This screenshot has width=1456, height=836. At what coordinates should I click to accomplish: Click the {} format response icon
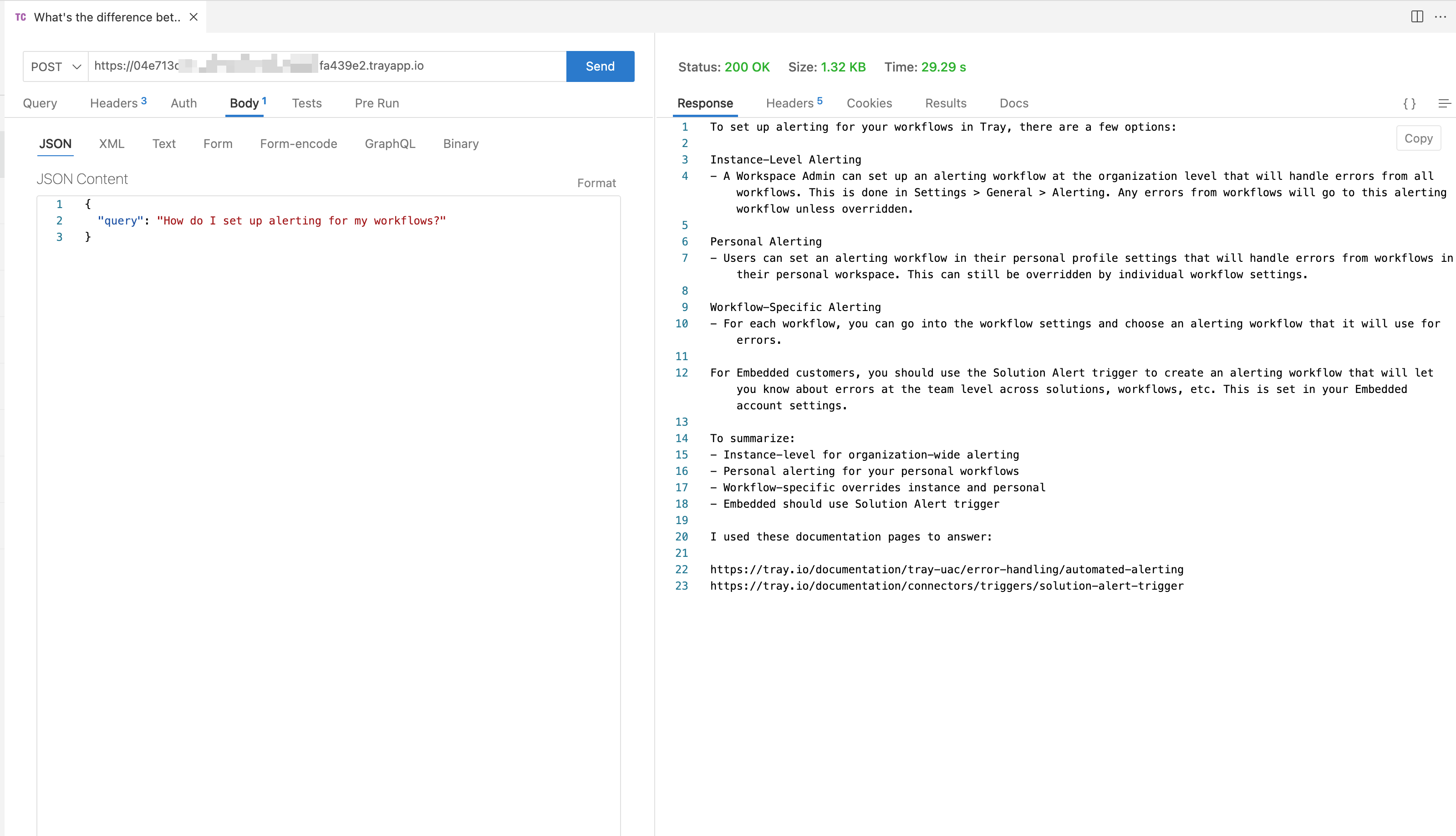(1410, 104)
